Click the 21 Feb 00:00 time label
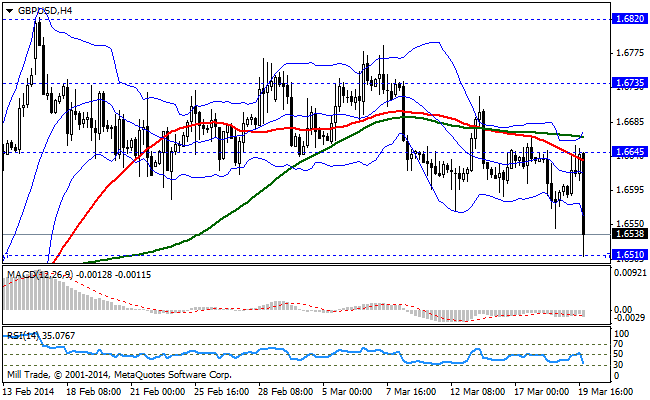This screenshot has width=650, height=400. pyautogui.click(x=158, y=392)
